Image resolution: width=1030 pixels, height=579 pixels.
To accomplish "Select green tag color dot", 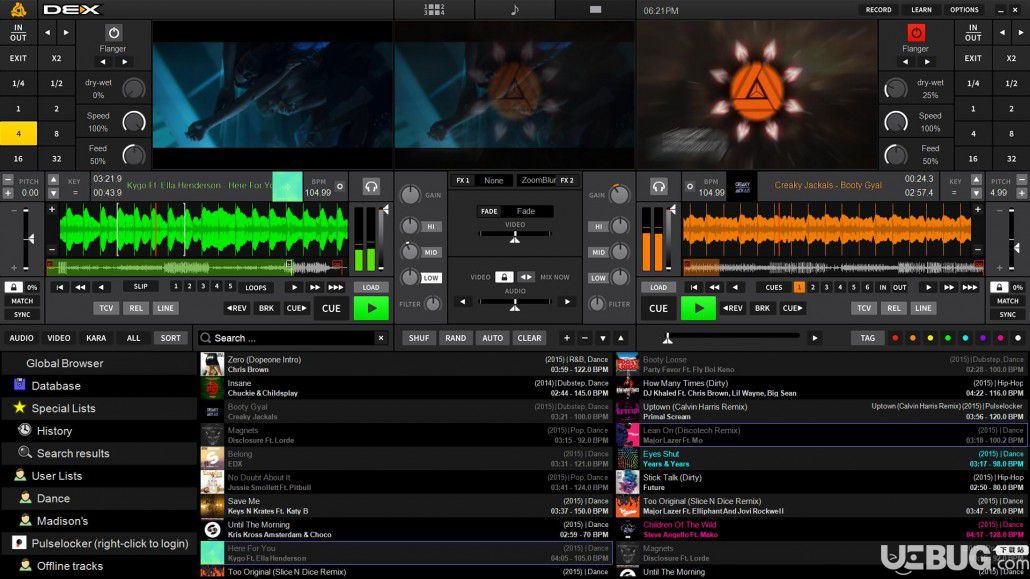I will click(947, 338).
